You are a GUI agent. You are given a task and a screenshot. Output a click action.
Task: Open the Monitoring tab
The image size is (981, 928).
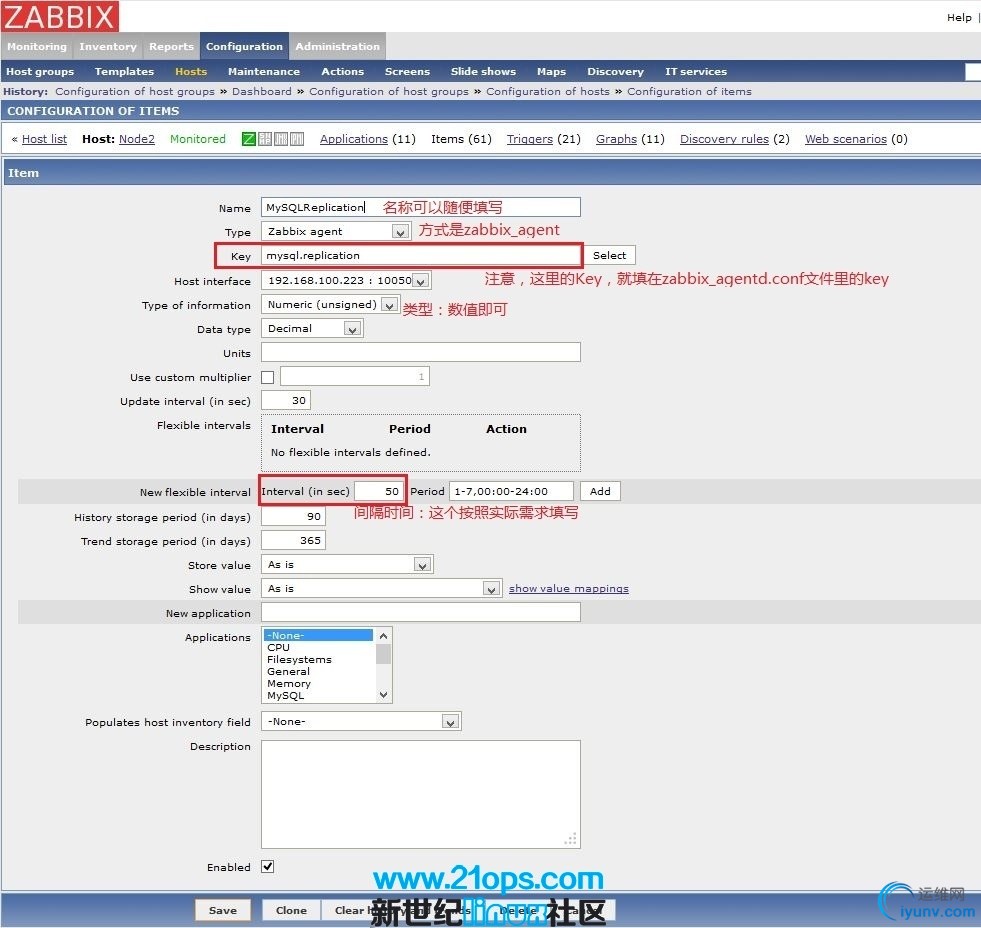pyautogui.click(x=37, y=46)
